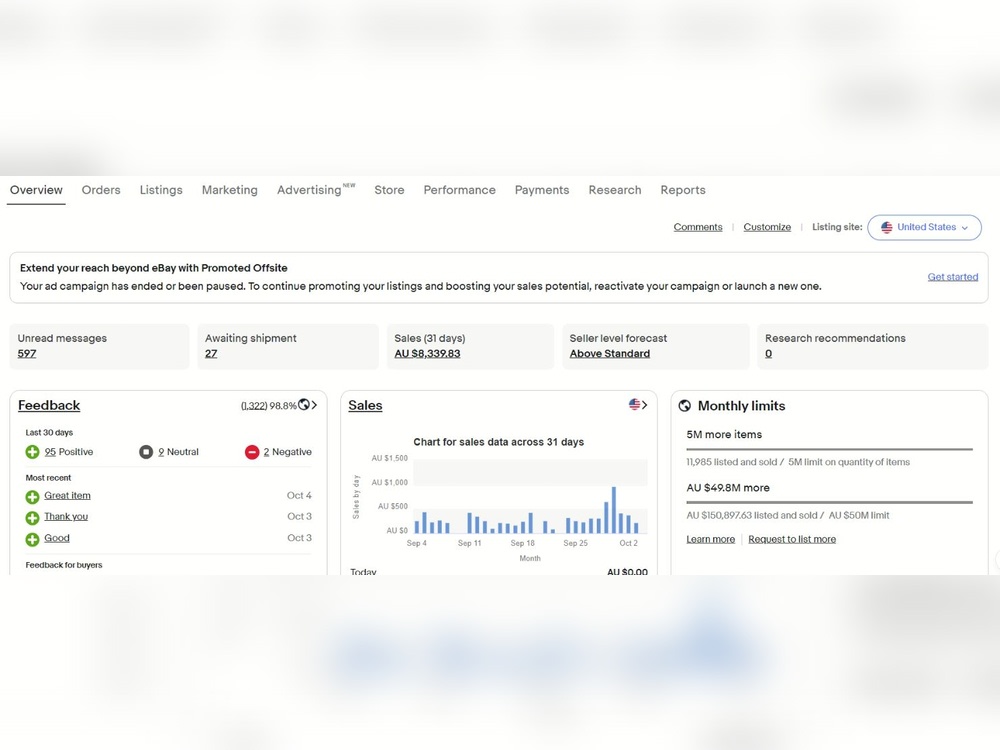
Task: Click the 5M more items progress bar
Action: point(829,450)
